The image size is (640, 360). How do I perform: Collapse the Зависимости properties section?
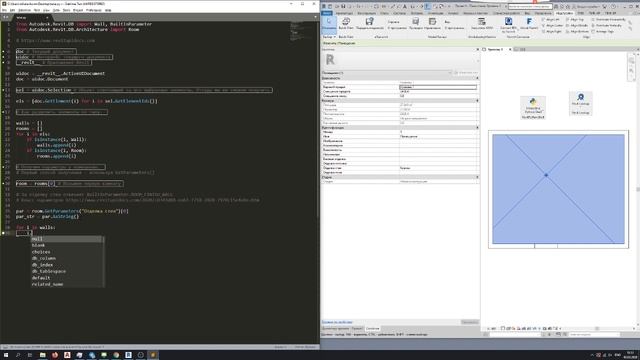477,78
